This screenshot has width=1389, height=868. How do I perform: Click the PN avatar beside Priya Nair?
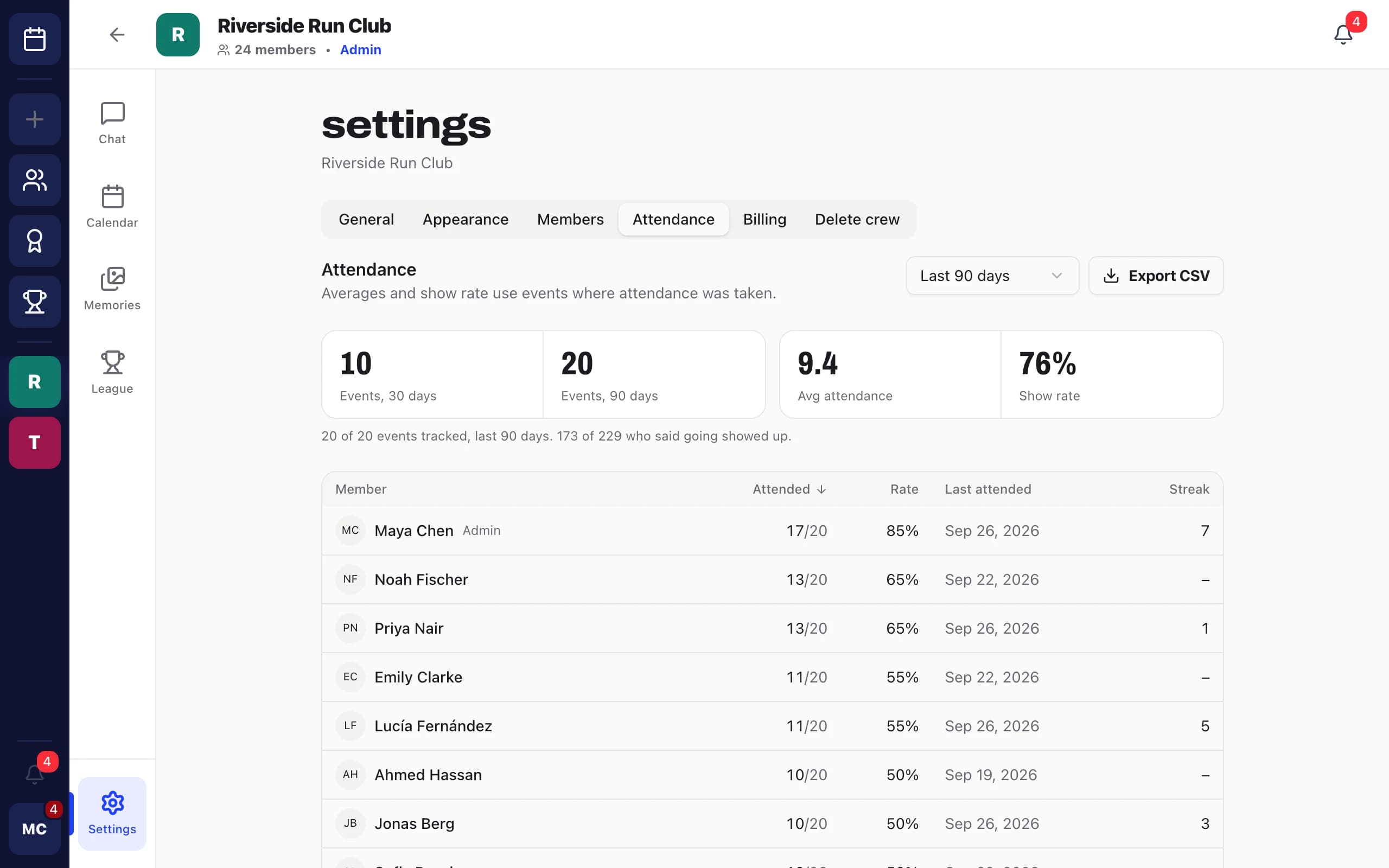[x=350, y=628]
